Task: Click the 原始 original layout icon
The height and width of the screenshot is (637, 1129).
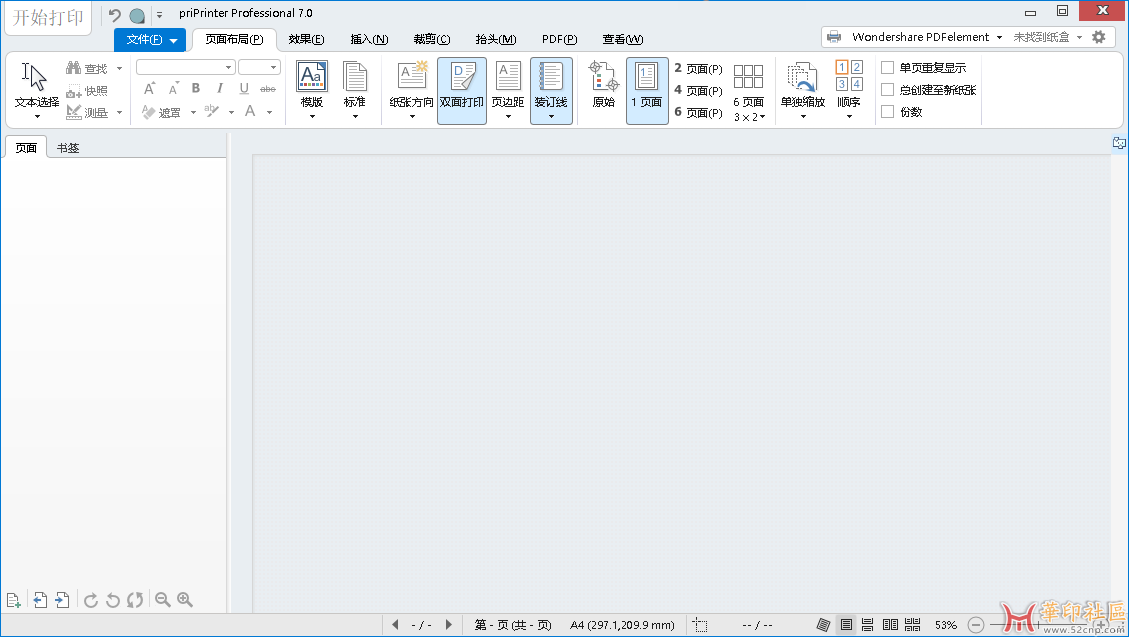Action: click(x=603, y=85)
